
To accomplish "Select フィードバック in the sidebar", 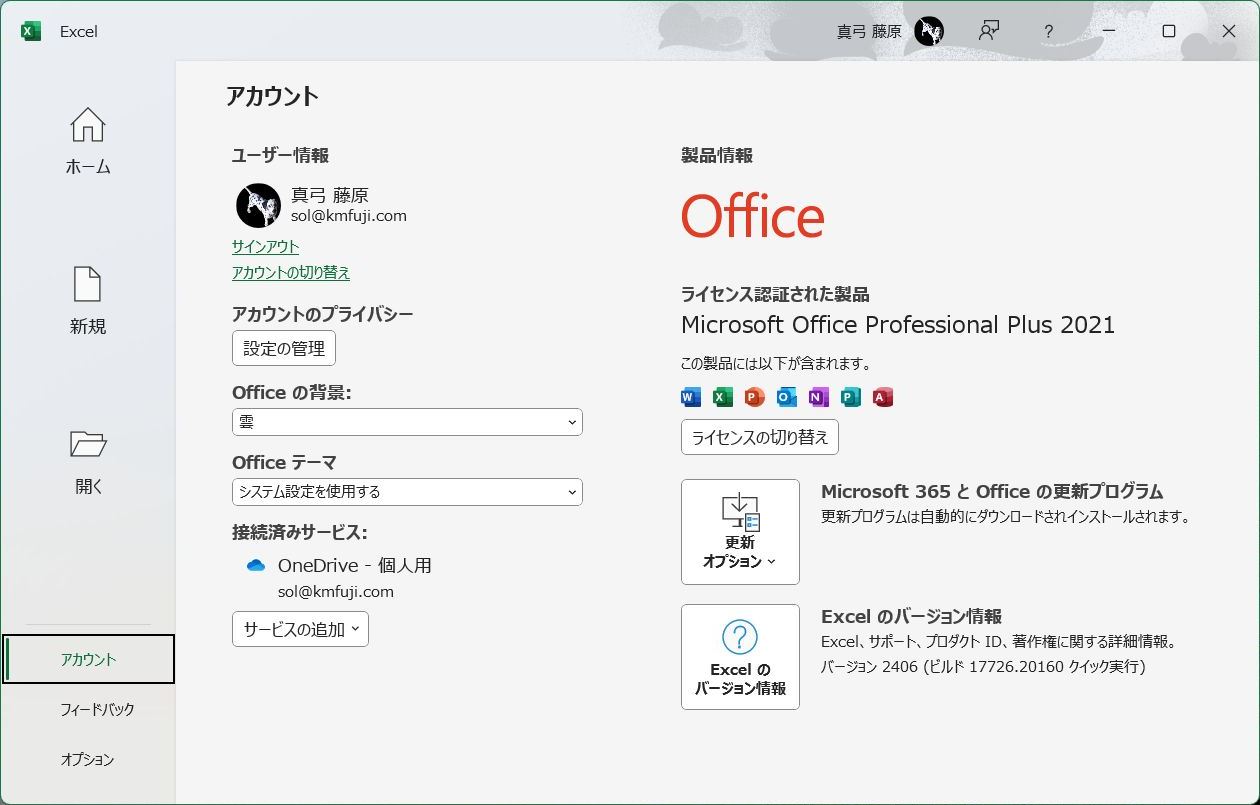I will click(97, 709).
